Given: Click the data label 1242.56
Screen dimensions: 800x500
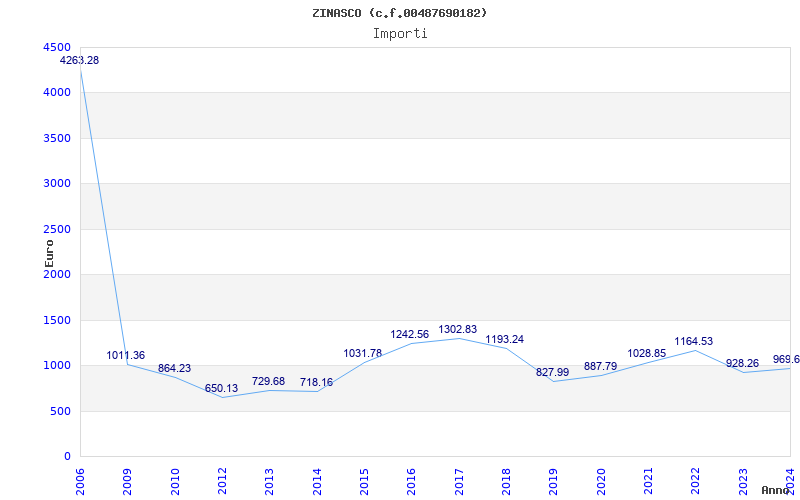Looking at the screenshot, I should pos(410,334).
